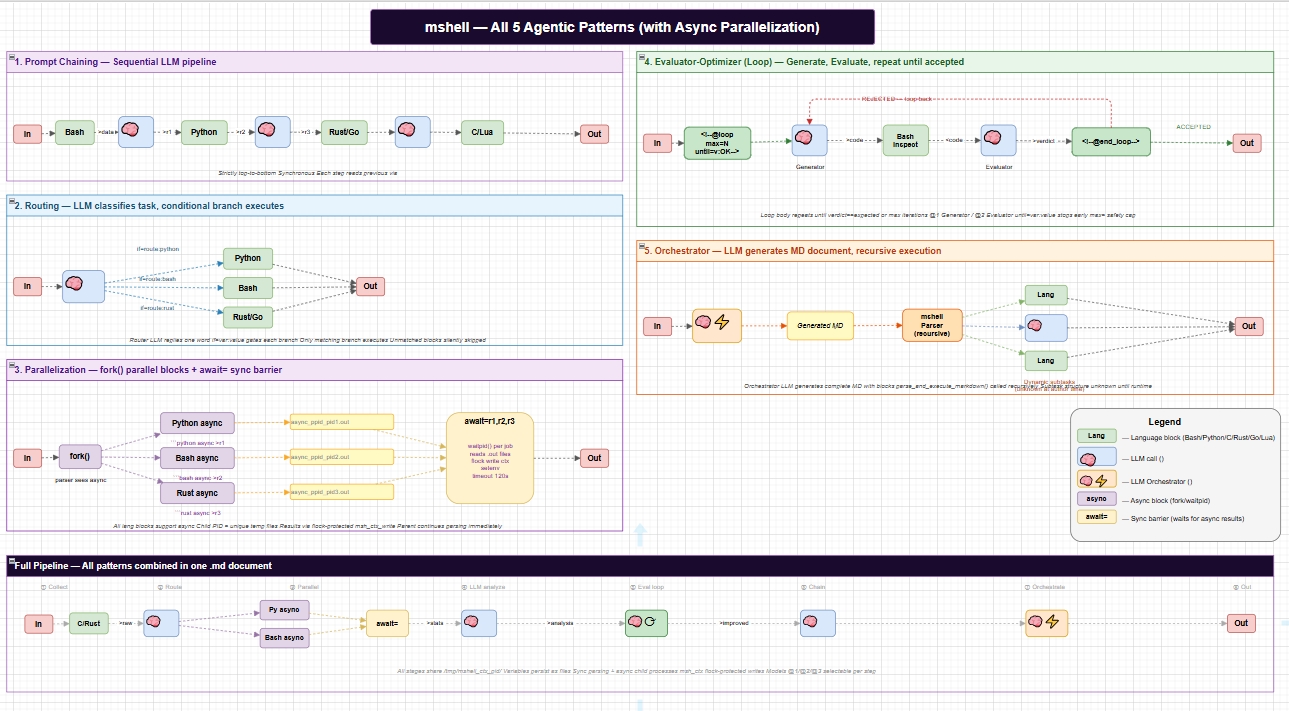1289x711 pixels.
Task: Click the brain LLM icon after the Bash stage
Action: point(135,131)
